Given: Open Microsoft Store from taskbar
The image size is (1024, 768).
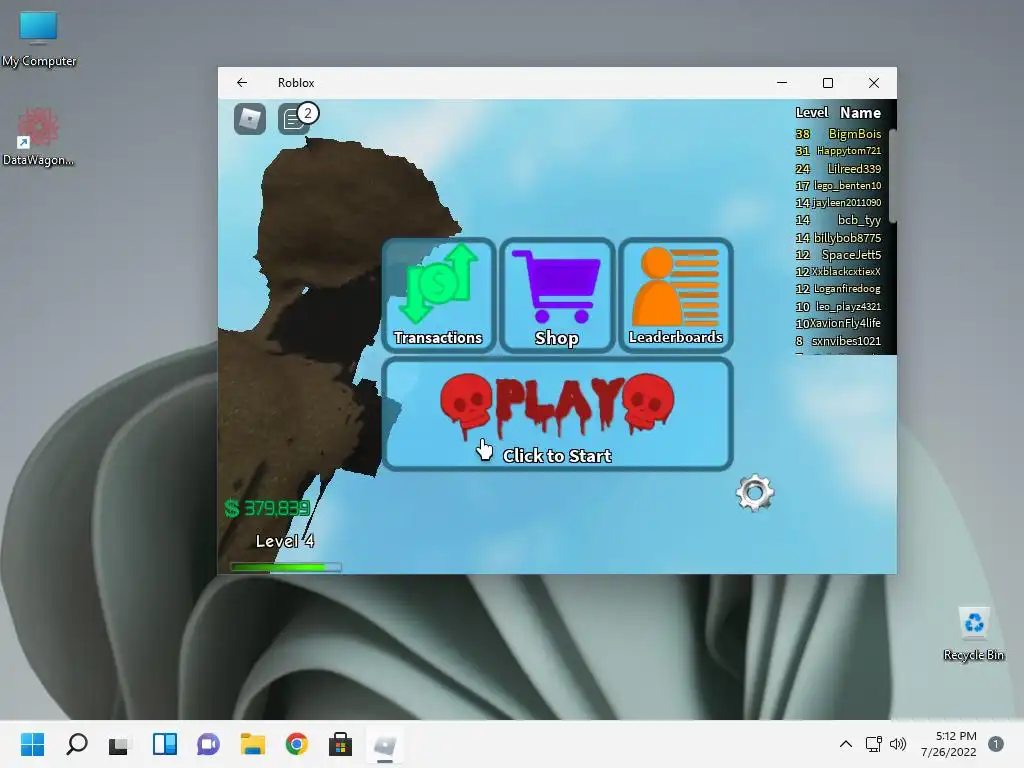Looking at the screenshot, I should (340, 744).
